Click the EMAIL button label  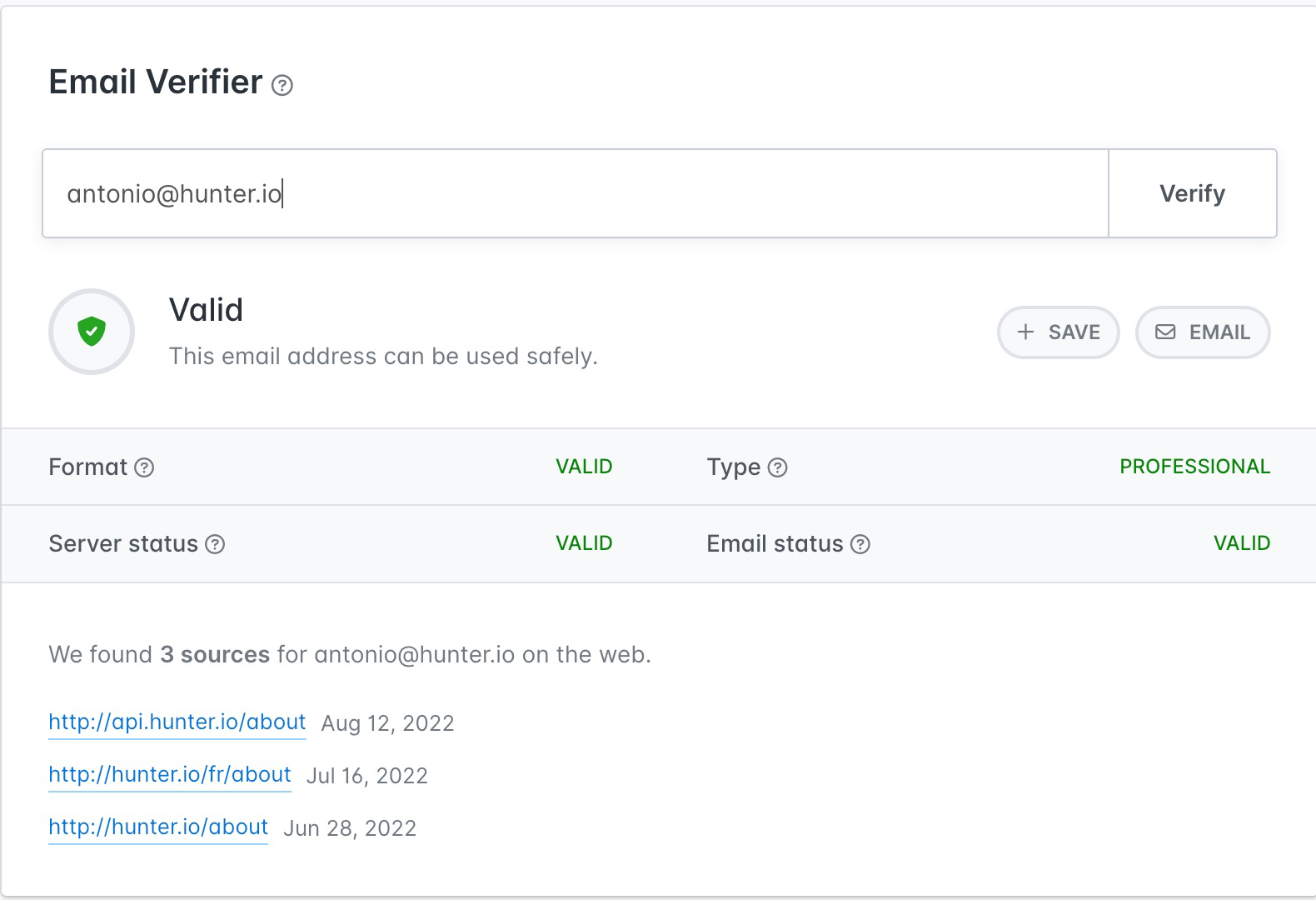[x=1219, y=332]
